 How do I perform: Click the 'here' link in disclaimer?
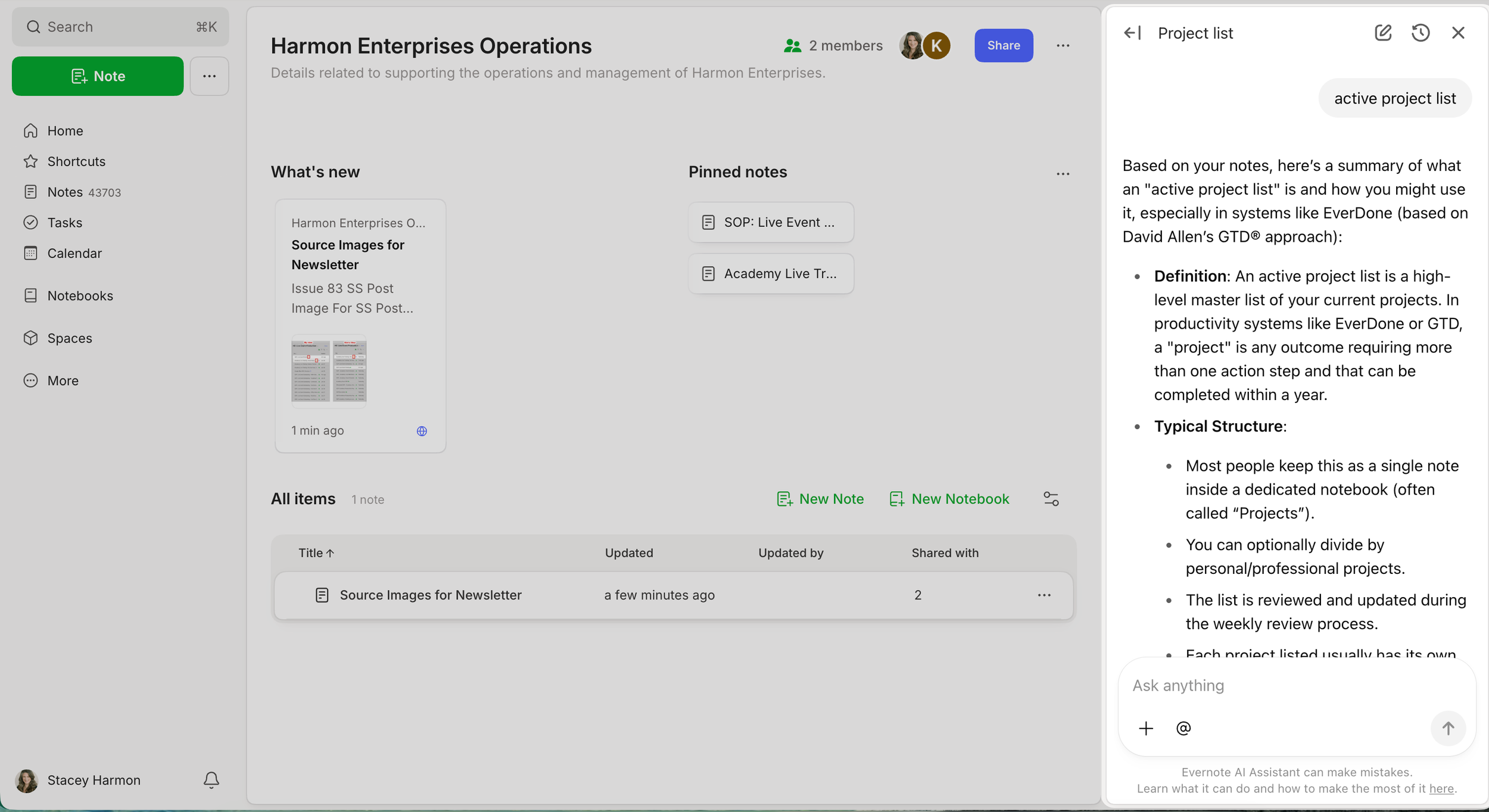(1441, 789)
